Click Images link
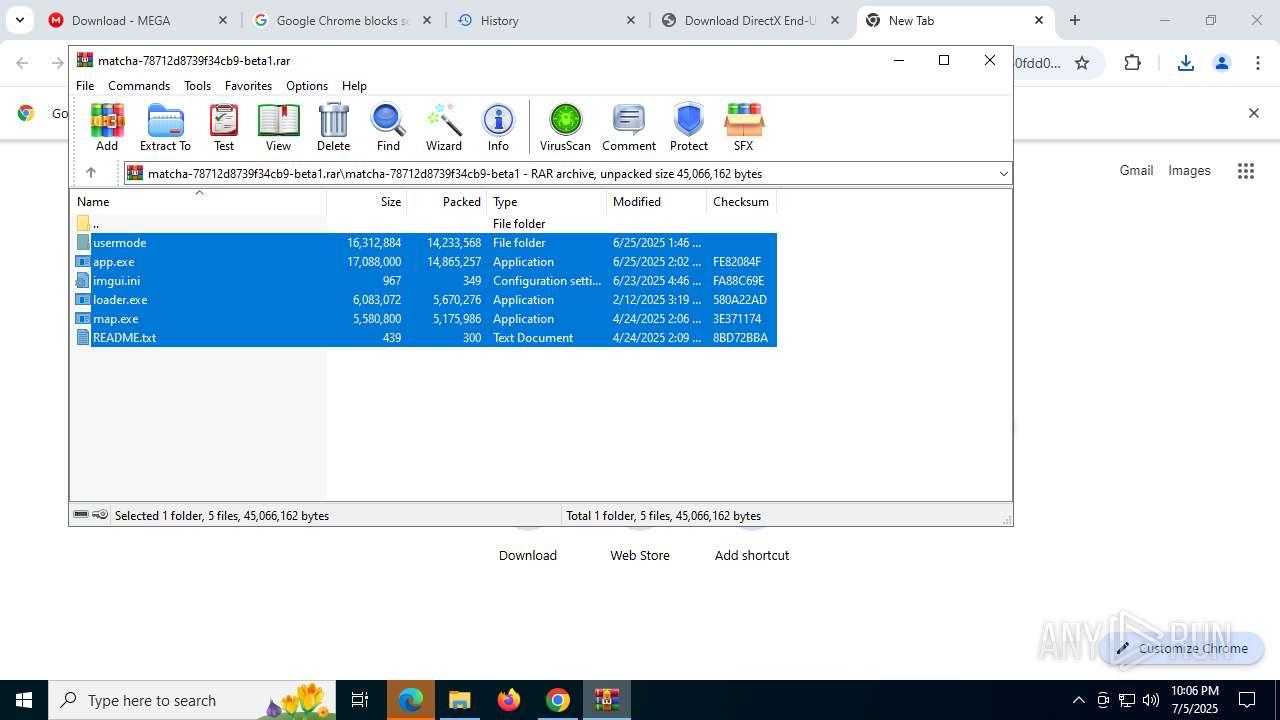The image size is (1280, 720). click(x=1189, y=171)
